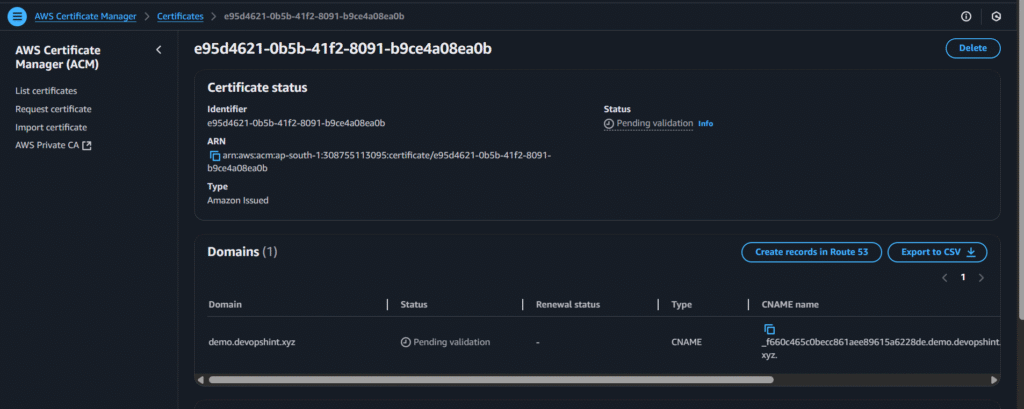Collapse the ACM sidebar with the chevron

pyautogui.click(x=159, y=50)
